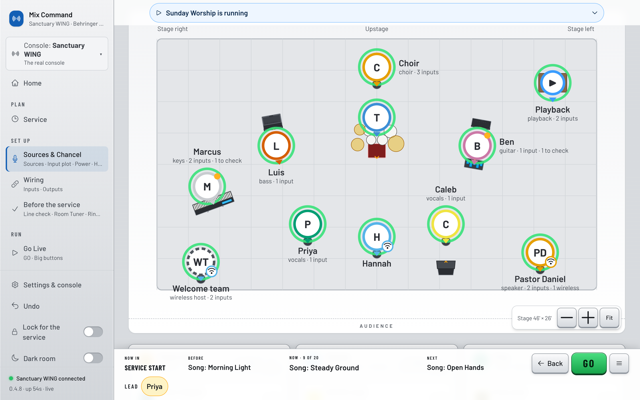Viewport: 640px width, 400px height.
Task: Click the Stage 46' × 26' size label
Action: tap(534, 318)
